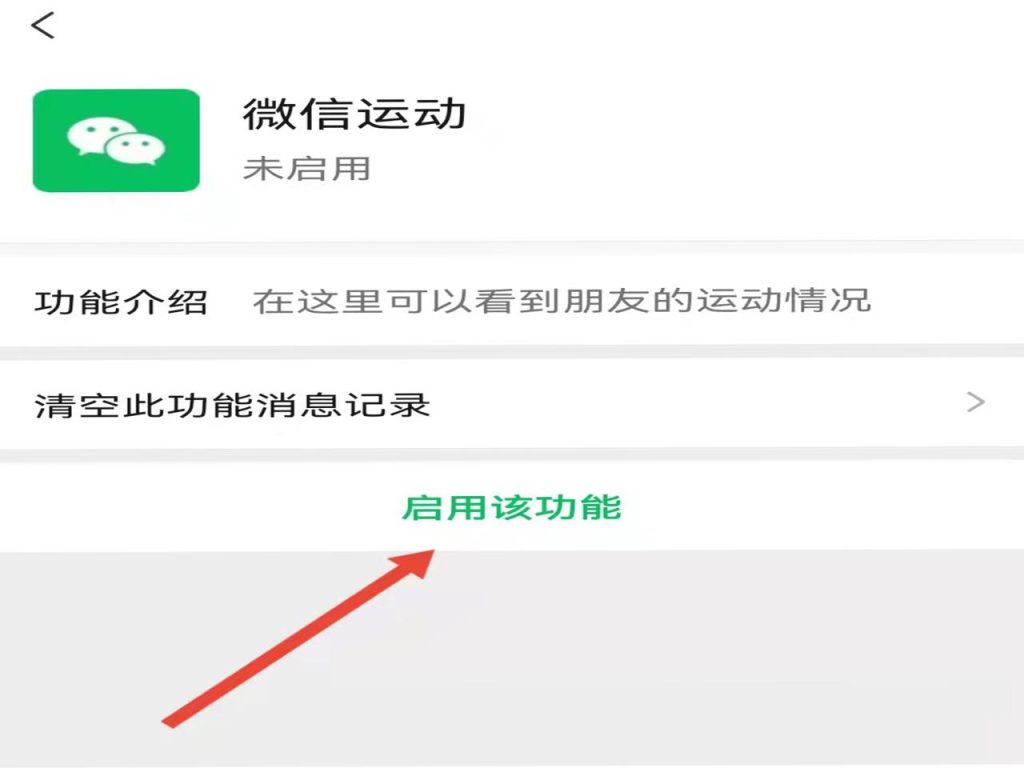The width and height of the screenshot is (1024, 768).
Task: Tap the larger chat bubble in the WeChat logo
Action: 98,136
